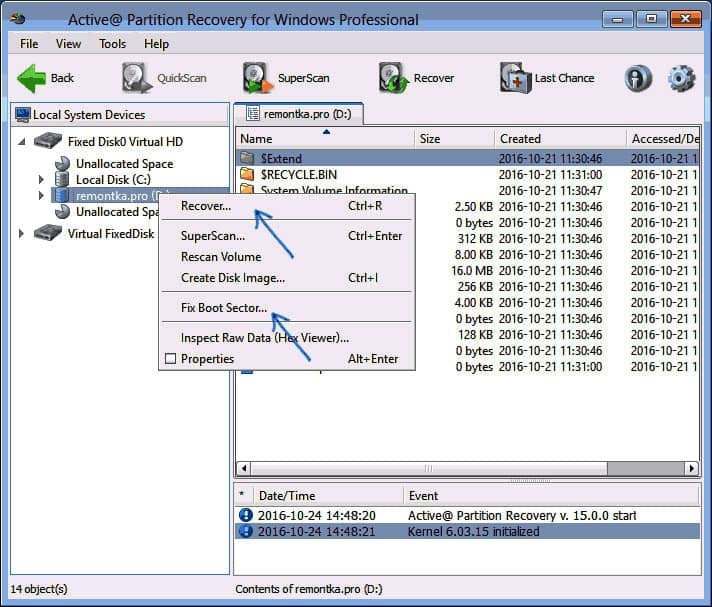Click the Recover toolbar icon
The height and width of the screenshot is (607, 712).
(x=392, y=78)
